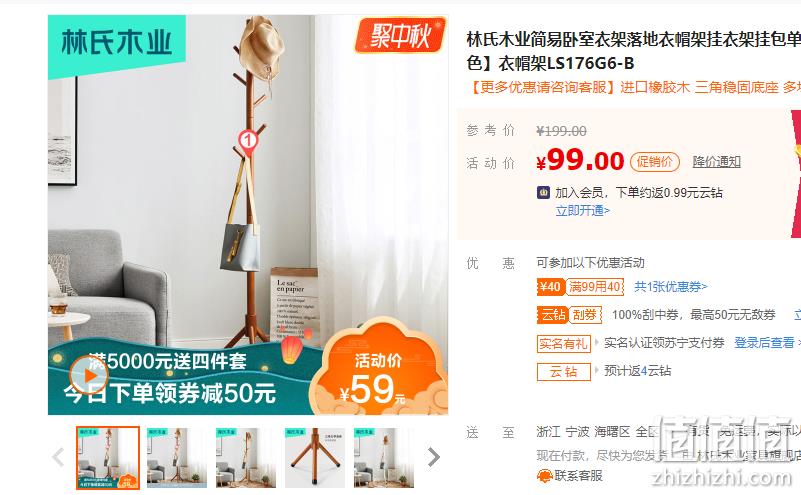
Task: Click the member crown icon beside 加入会员
Action: click(x=544, y=193)
